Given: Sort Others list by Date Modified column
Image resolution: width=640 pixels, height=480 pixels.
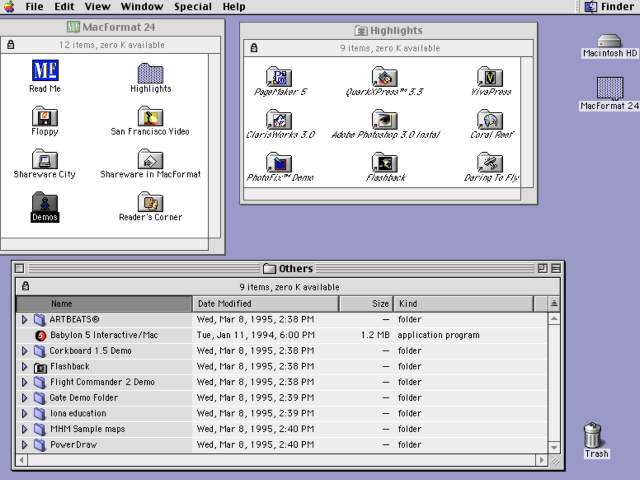Looking at the screenshot, I should (x=265, y=304).
